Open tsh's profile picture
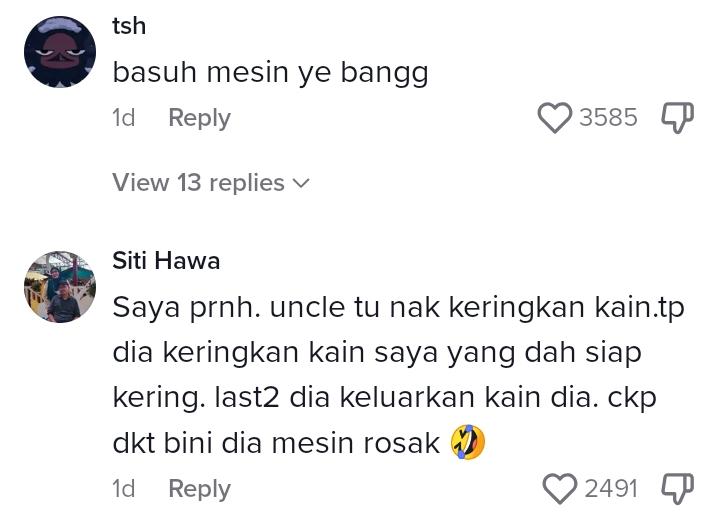Viewport: 720px width, 519px height. (x=60, y=52)
